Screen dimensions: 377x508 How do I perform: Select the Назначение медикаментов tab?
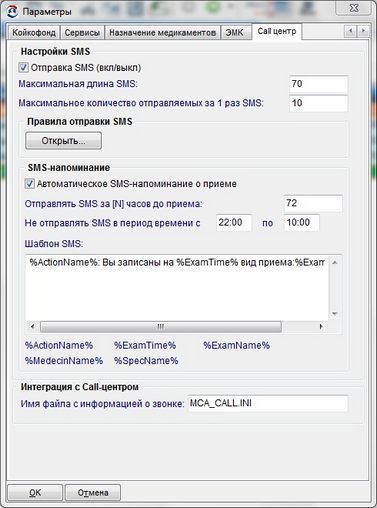pyautogui.click(x=162, y=33)
